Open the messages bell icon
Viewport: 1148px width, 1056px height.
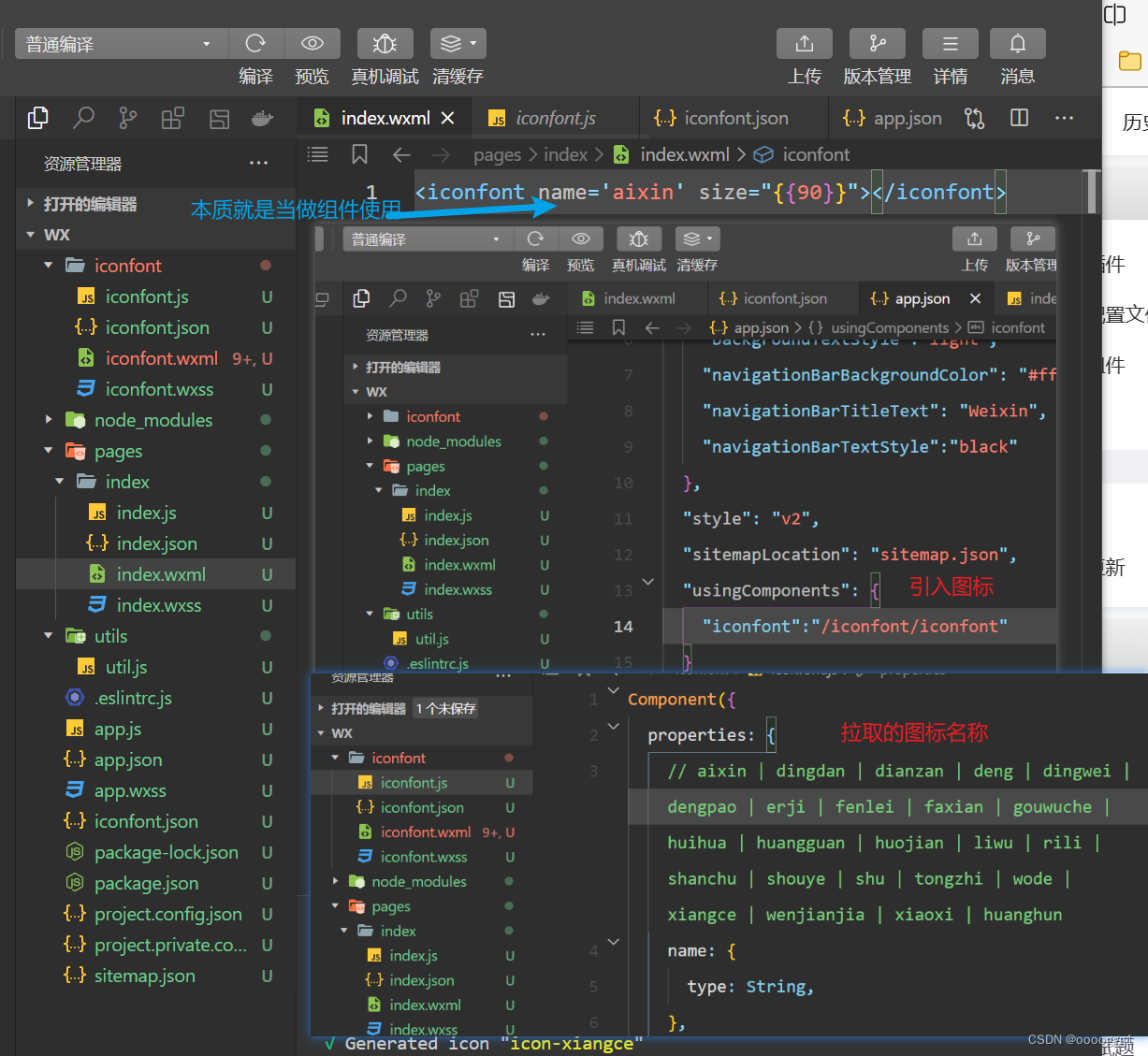pos(1018,43)
